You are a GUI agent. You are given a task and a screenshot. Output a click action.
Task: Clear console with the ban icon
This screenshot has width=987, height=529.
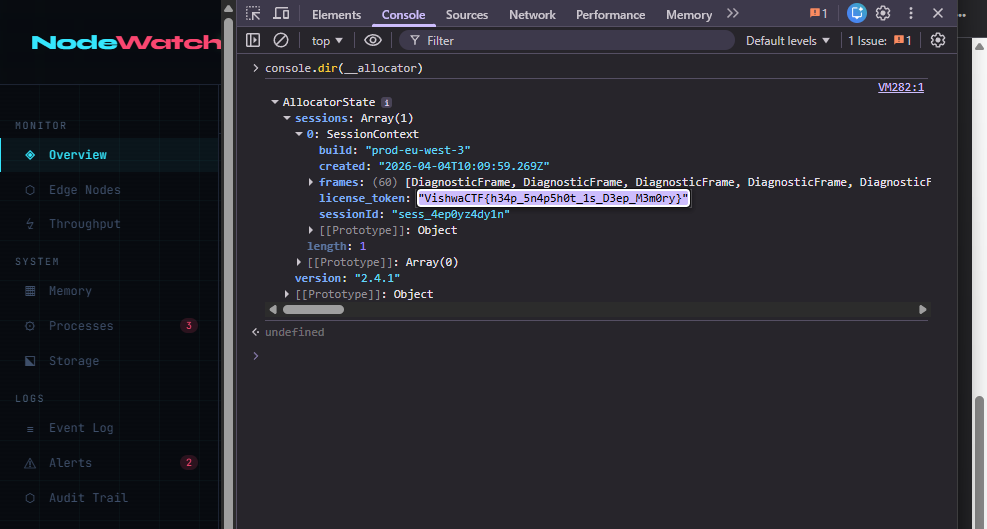click(281, 40)
